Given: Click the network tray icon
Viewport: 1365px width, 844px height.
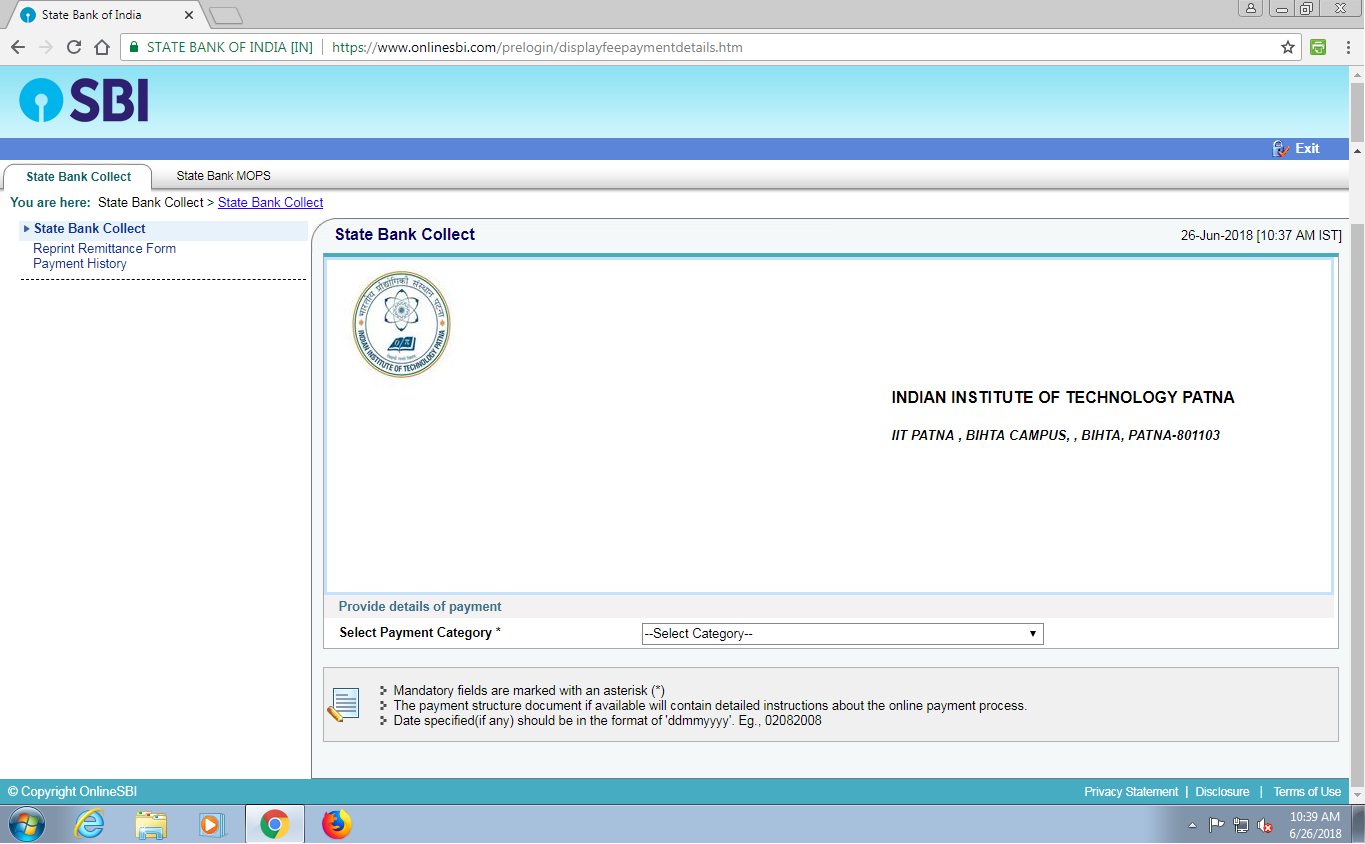Looking at the screenshot, I should pyautogui.click(x=1241, y=825).
